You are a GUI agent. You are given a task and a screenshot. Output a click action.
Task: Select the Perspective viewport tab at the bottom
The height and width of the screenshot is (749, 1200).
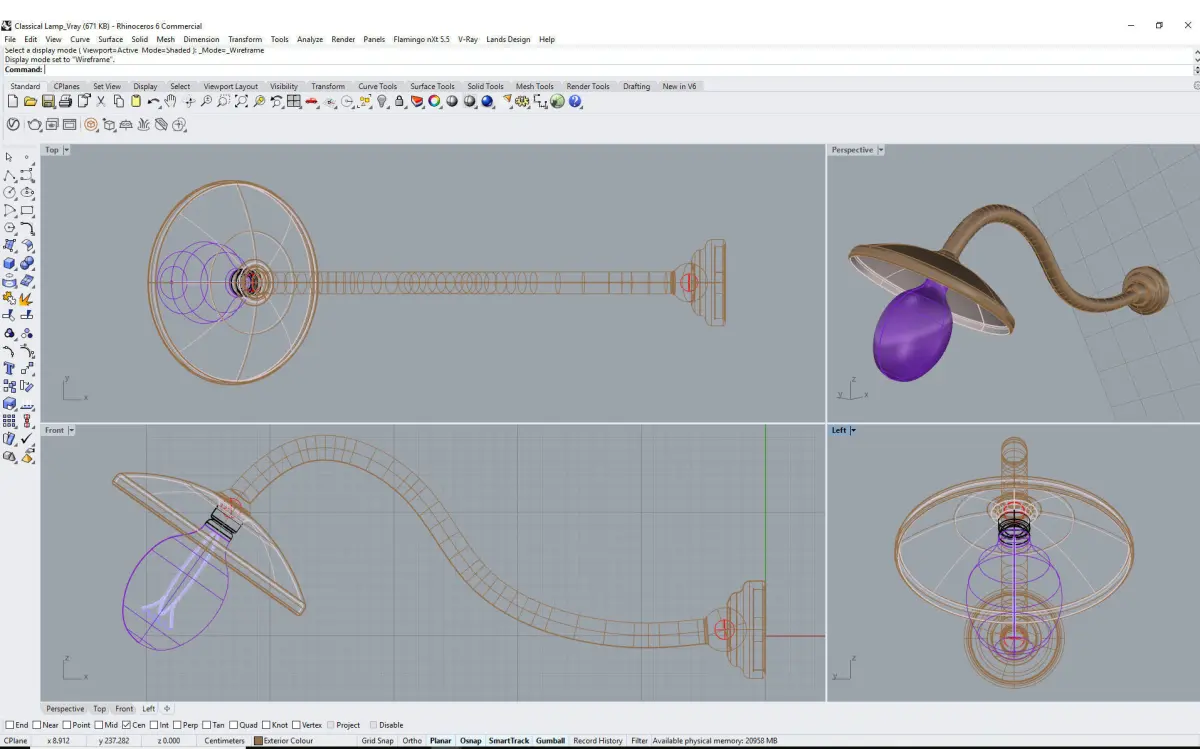[x=65, y=709]
